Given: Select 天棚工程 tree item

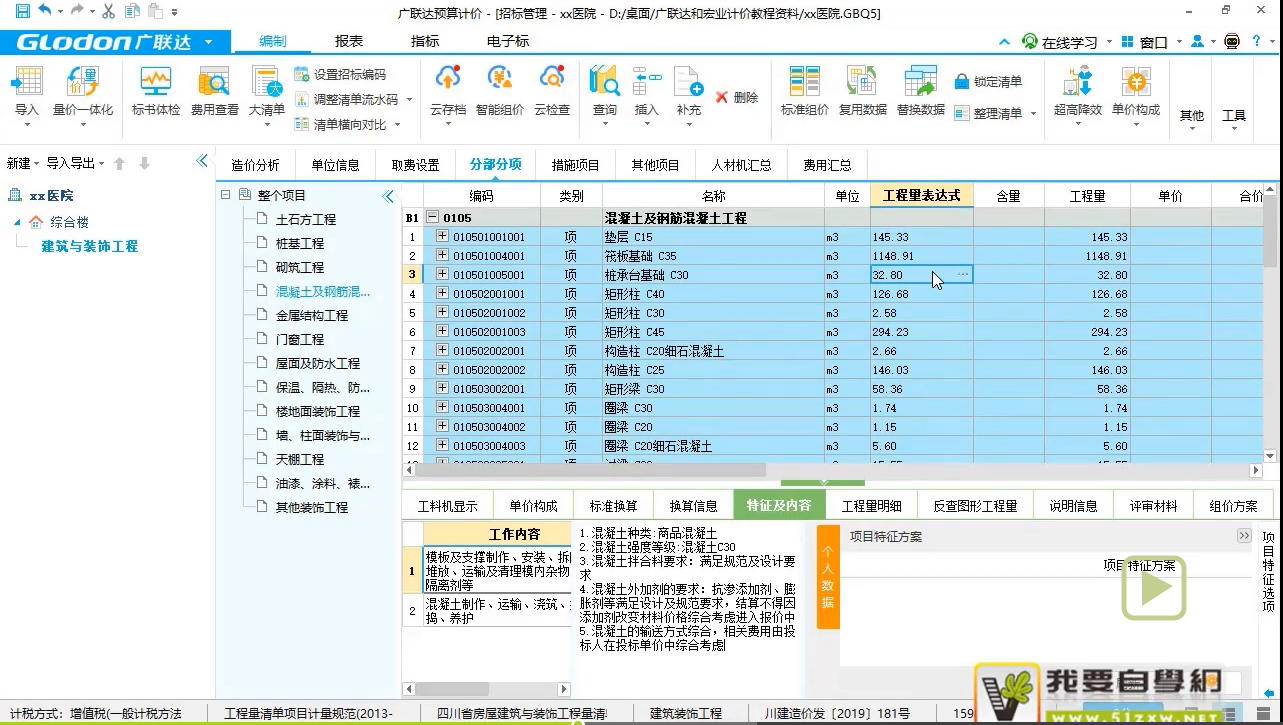Looking at the screenshot, I should pyautogui.click(x=300, y=460).
